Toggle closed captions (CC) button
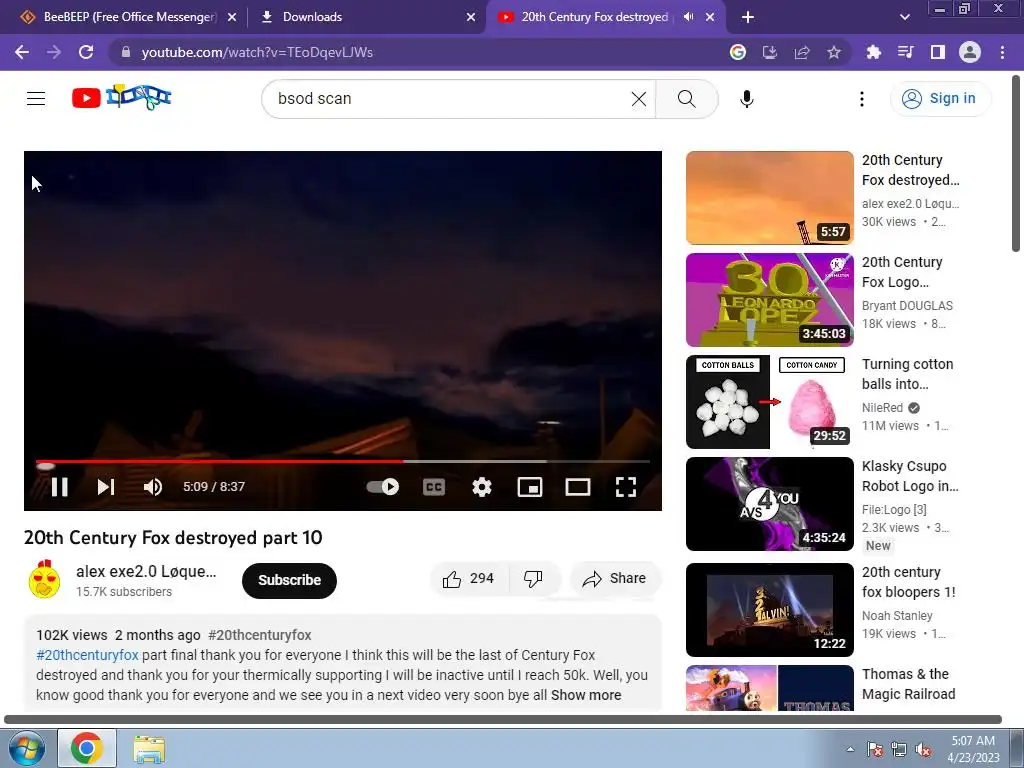 pyautogui.click(x=434, y=487)
